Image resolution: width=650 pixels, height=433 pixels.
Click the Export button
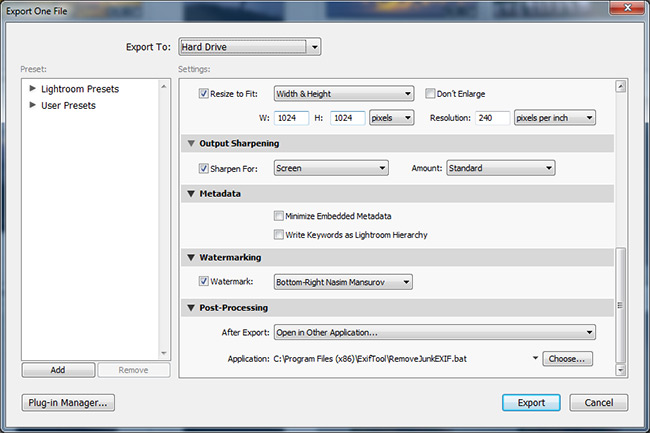pos(531,403)
